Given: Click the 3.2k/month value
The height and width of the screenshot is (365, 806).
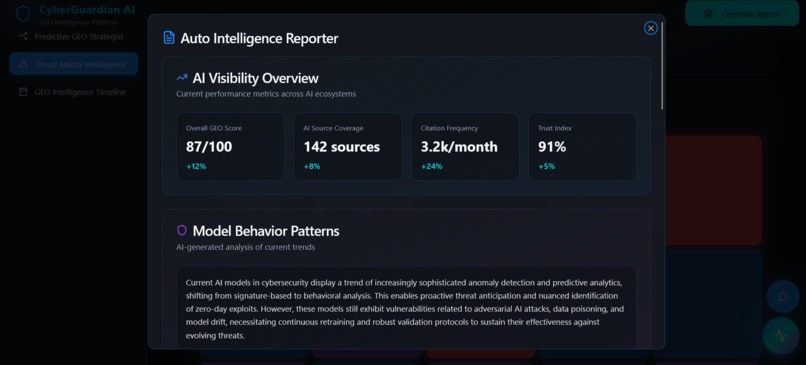Looking at the screenshot, I should tap(459, 147).
